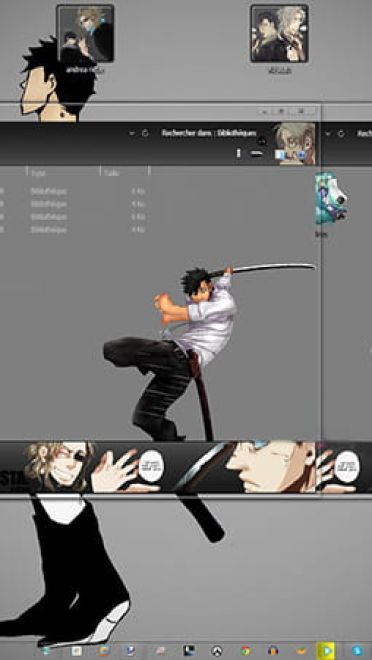Open the orange app icon in the taskbar
This screenshot has width=372, height=660.
click(300, 651)
